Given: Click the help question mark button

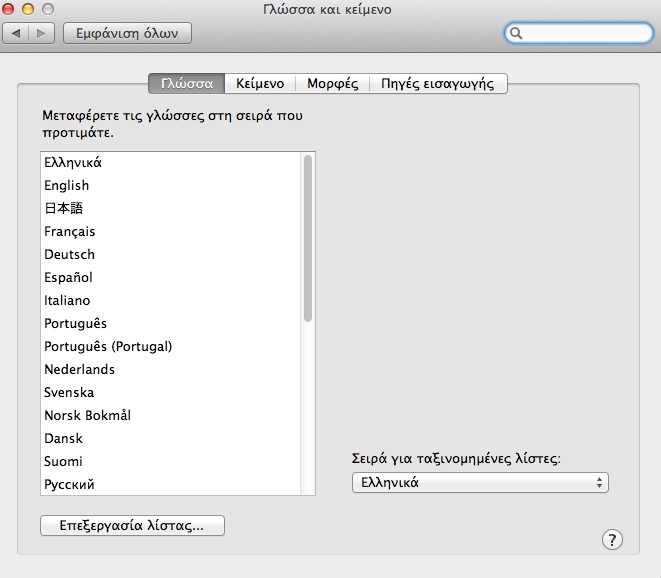Looking at the screenshot, I should [x=612, y=540].
